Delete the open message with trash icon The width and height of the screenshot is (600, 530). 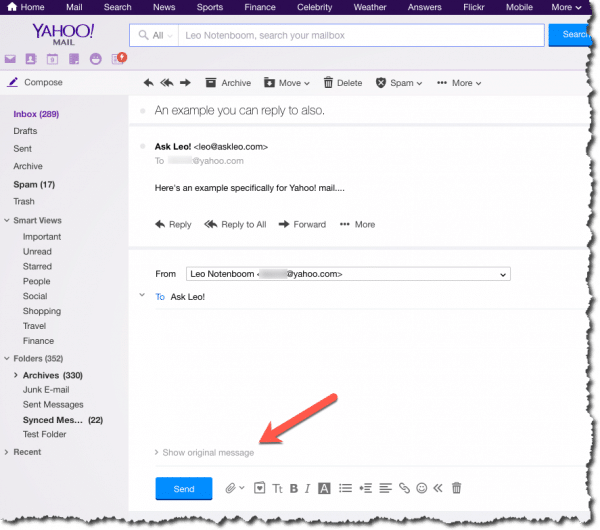[x=343, y=83]
